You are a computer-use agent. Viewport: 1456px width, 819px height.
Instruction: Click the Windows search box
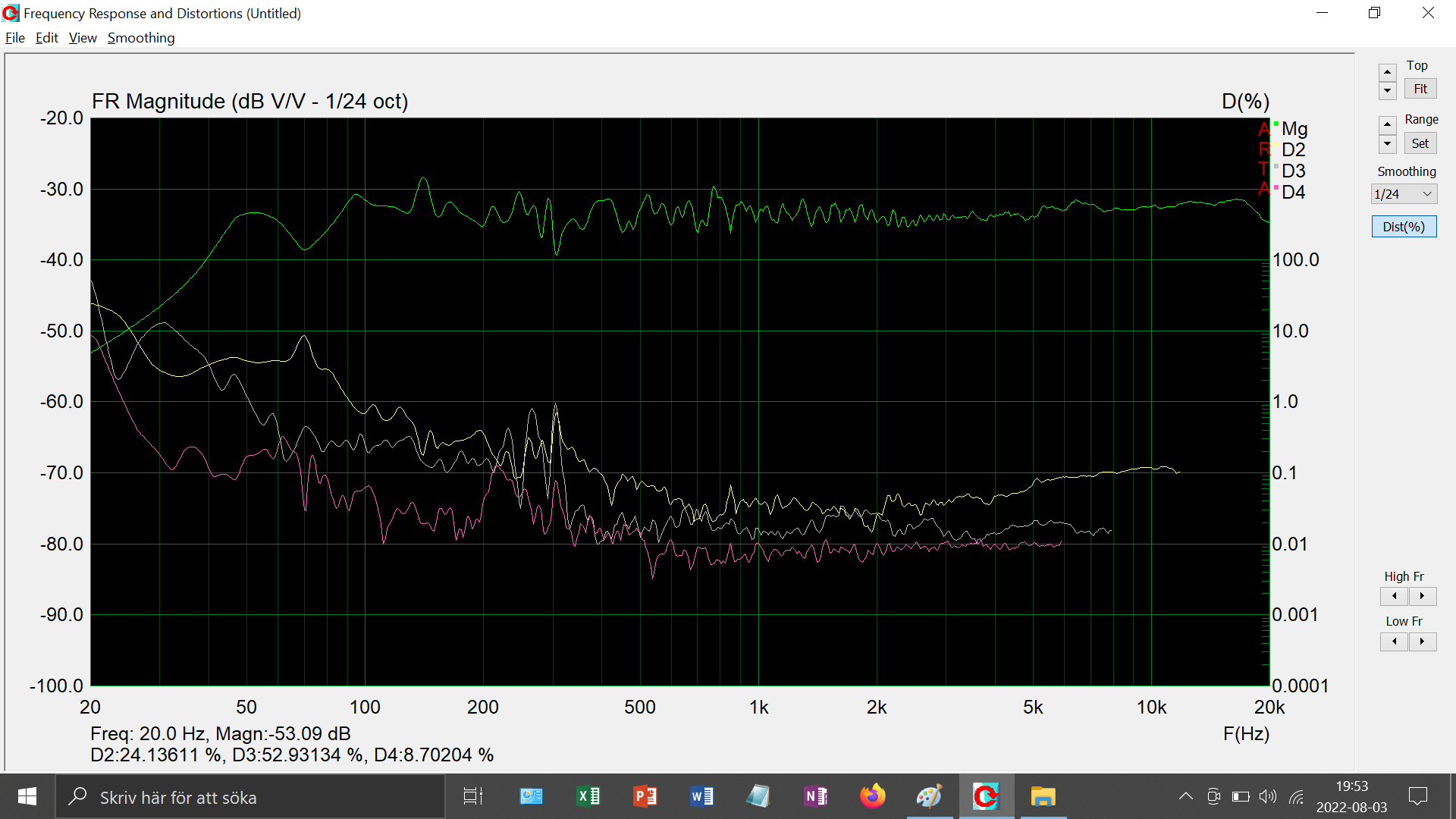click(x=250, y=797)
